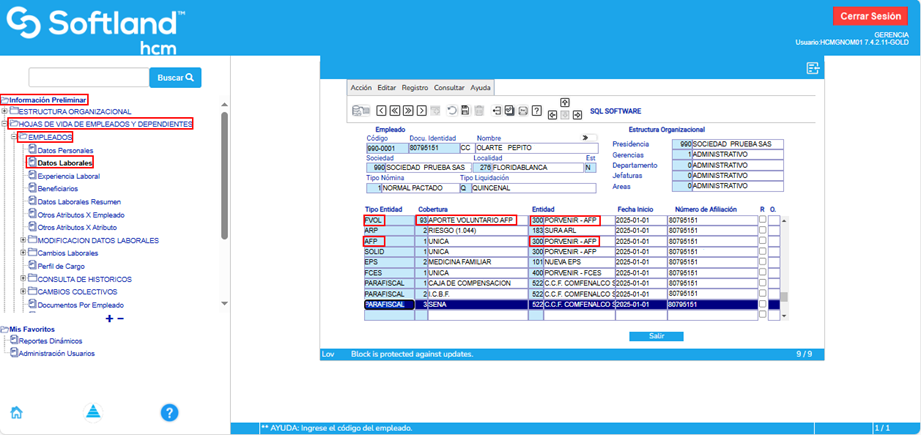Click the Cerrar Sesión button
This screenshot has height=435, width=921.
pos(871,16)
